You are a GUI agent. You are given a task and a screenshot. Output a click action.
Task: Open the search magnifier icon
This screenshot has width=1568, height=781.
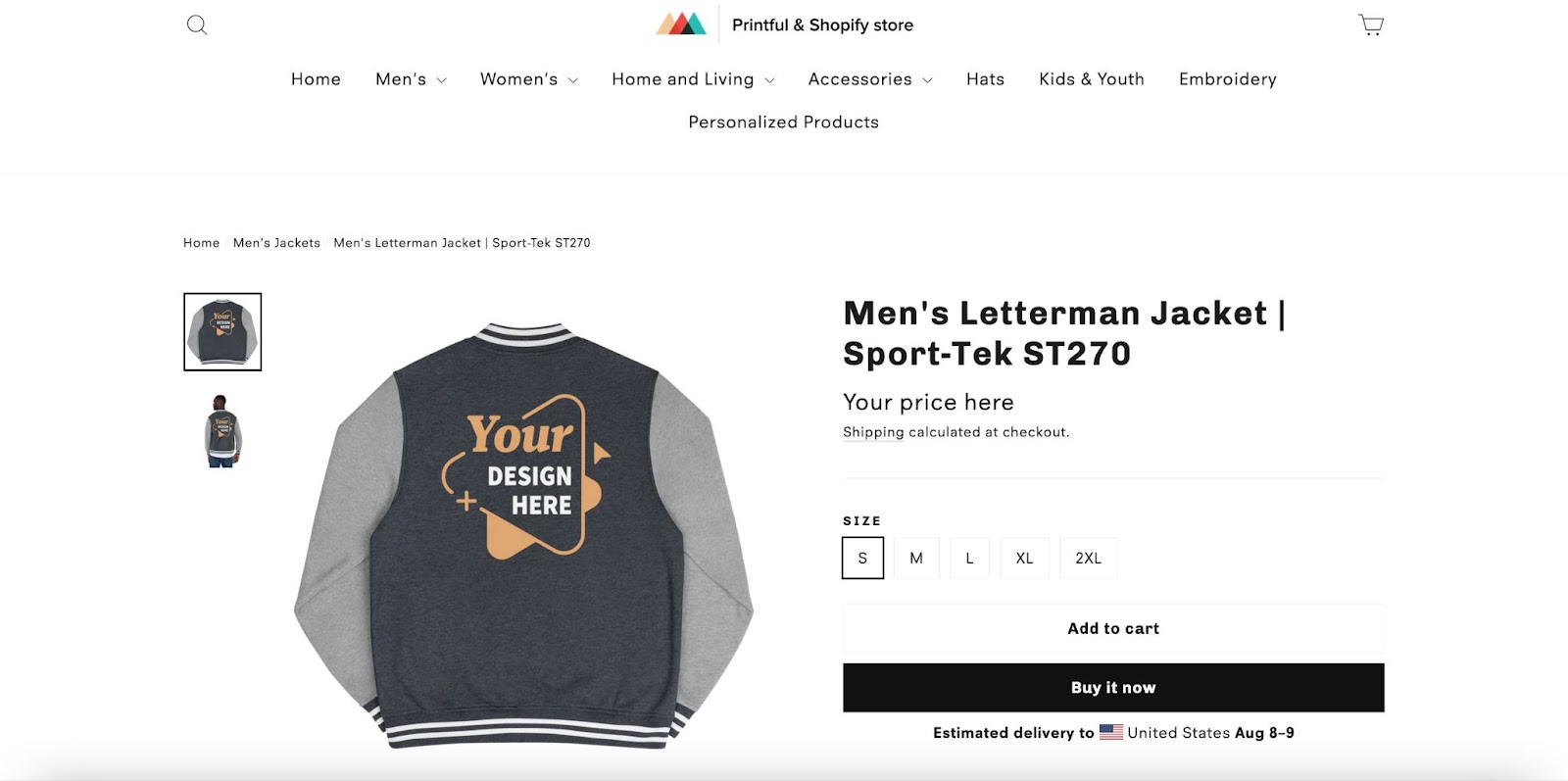tap(197, 25)
